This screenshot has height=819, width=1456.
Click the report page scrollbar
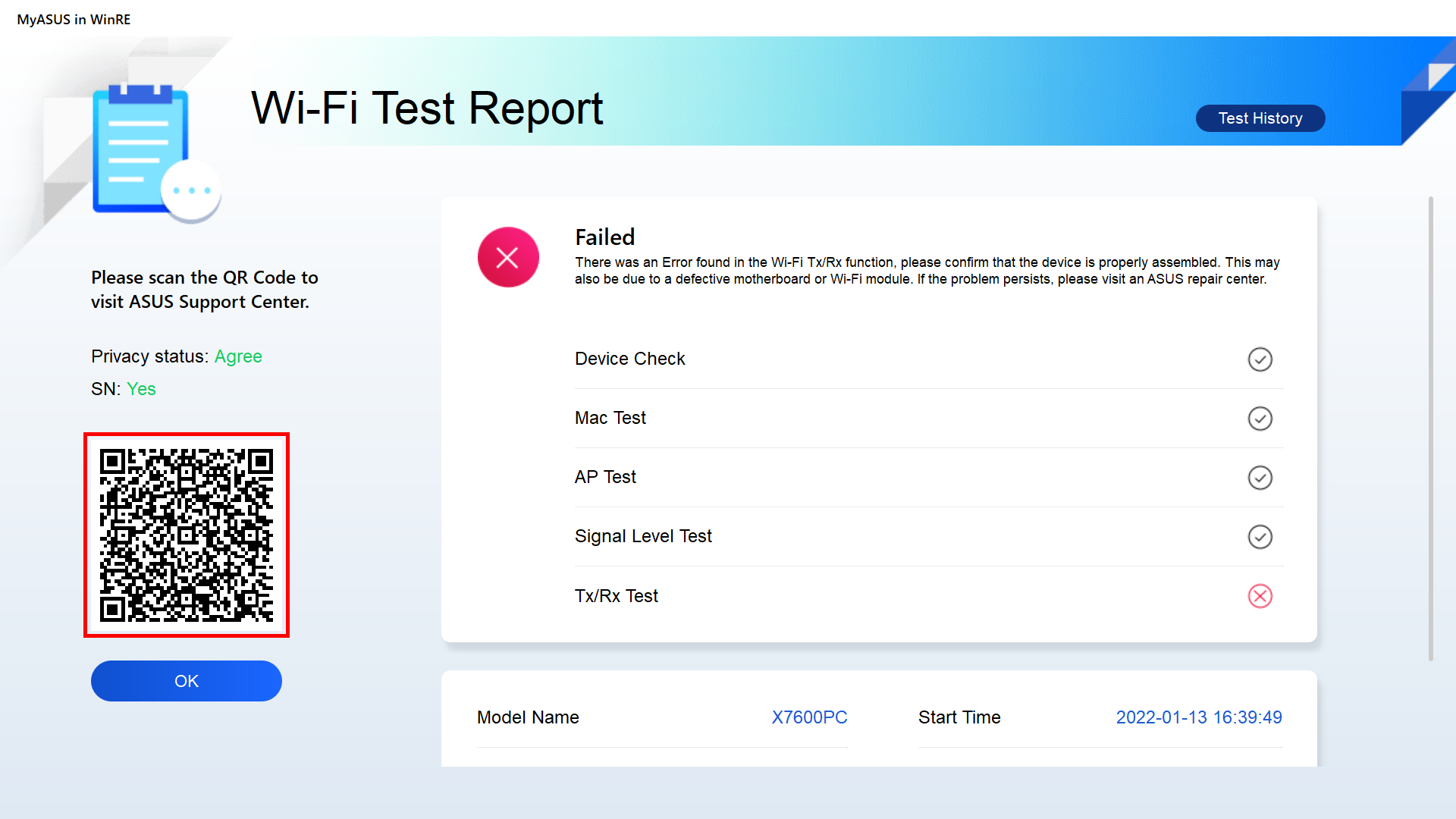pyautogui.click(x=1431, y=428)
